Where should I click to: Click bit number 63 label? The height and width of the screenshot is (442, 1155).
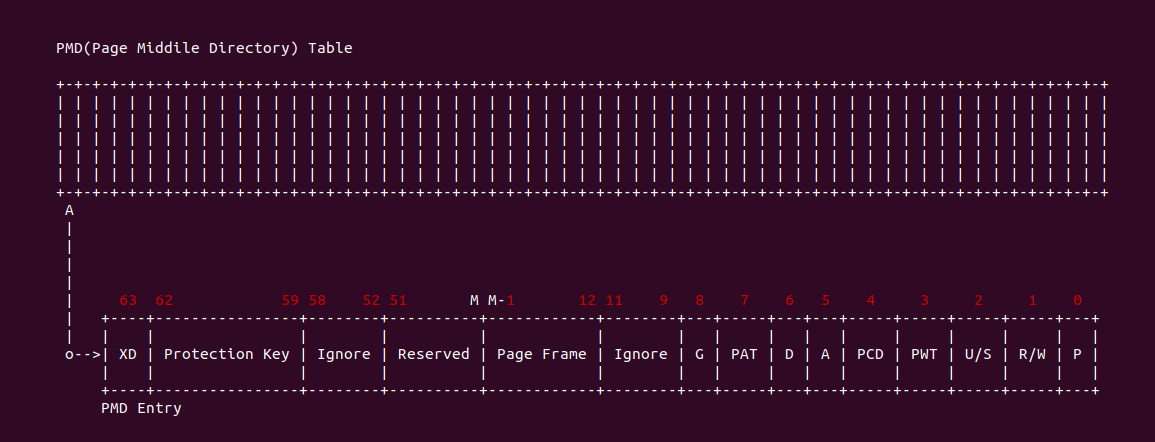(127, 300)
